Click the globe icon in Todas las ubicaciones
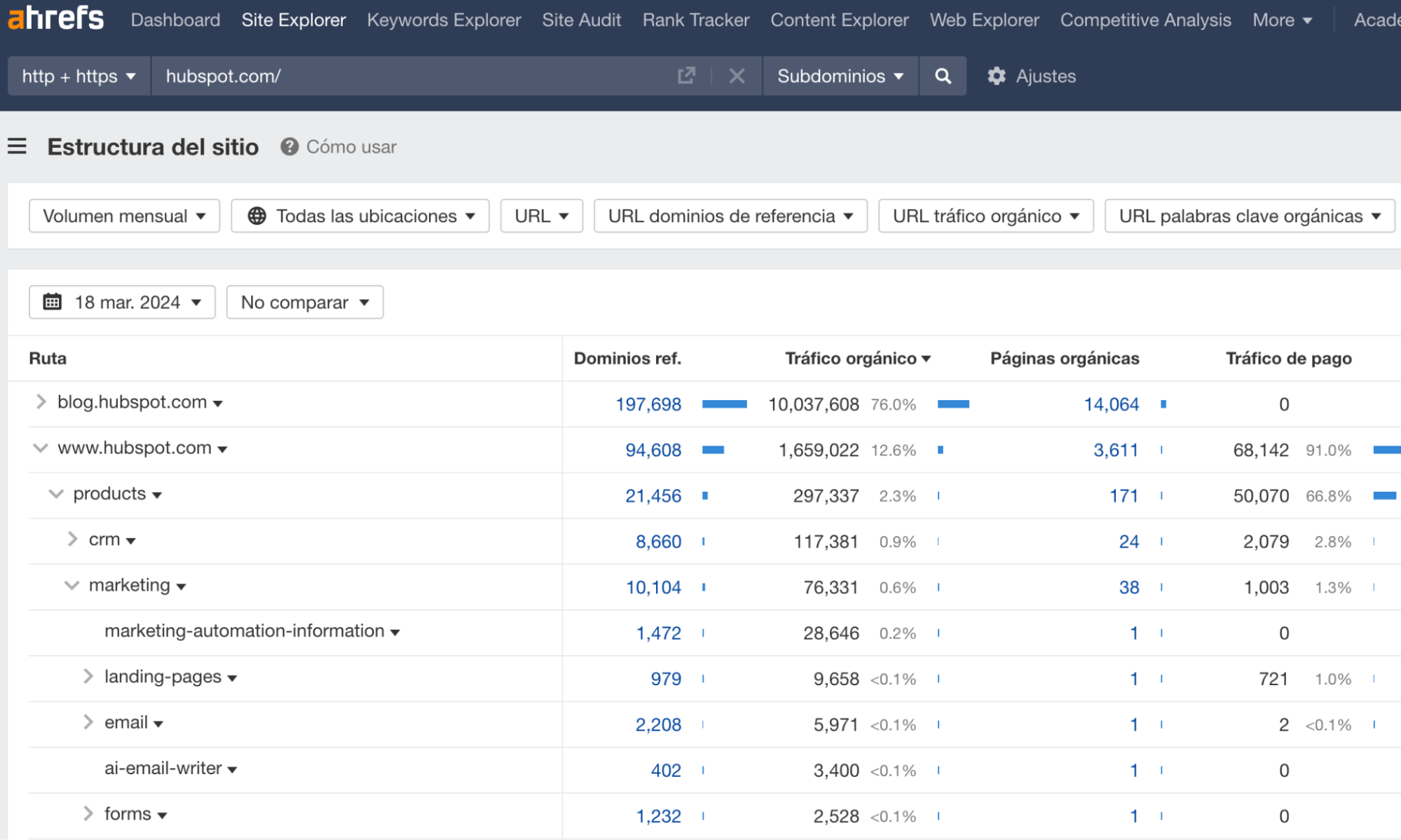1401x840 pixels. (x=258, y=216)
